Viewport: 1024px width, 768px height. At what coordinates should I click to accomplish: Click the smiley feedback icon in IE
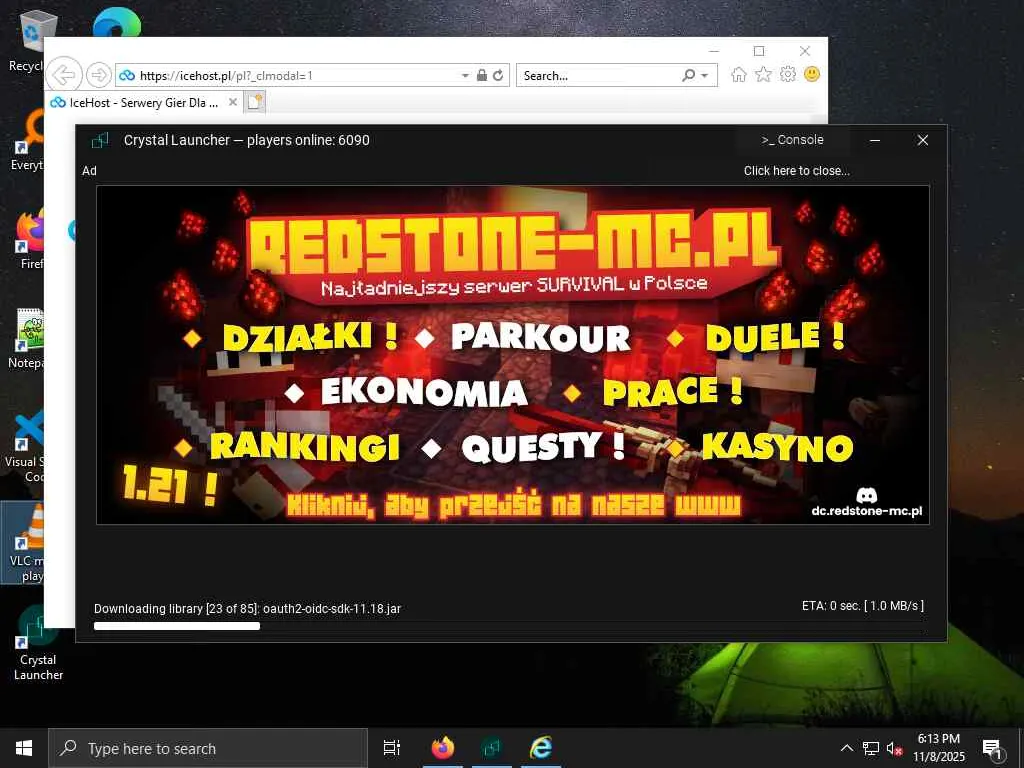pyautogui.click(x=812, y=74)
